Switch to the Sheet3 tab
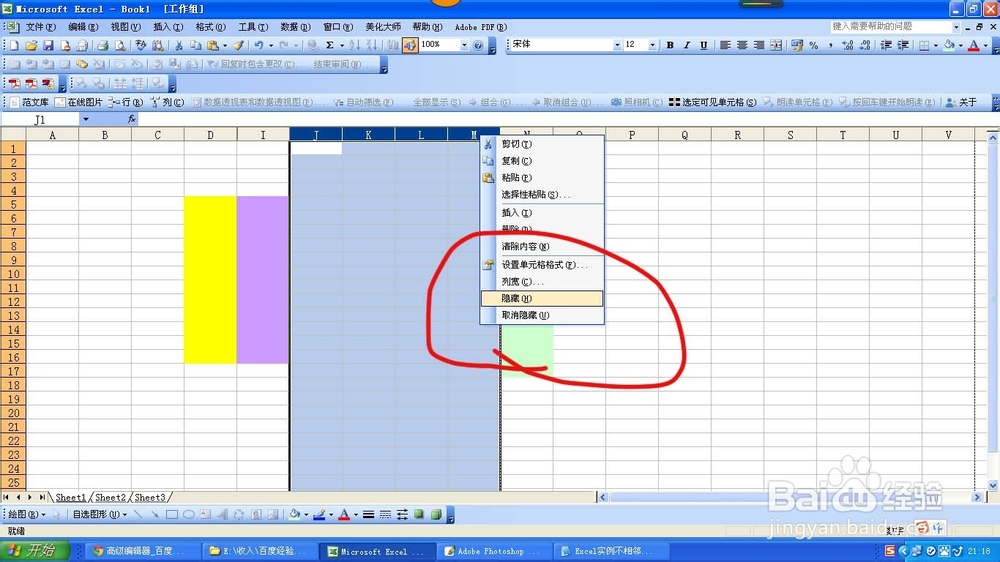The width and height of the screenshot is (1000, 562). (x=150, y=498)
